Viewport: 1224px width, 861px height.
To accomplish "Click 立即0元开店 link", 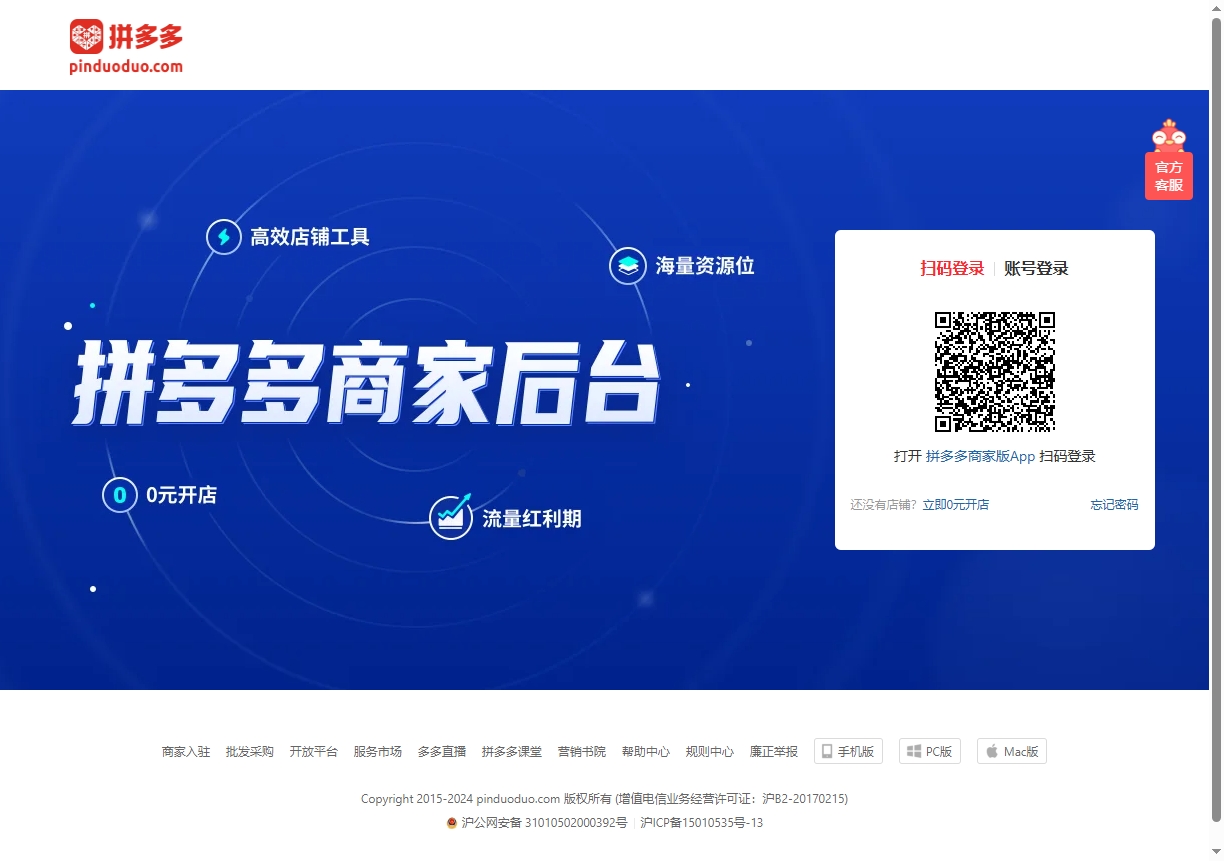I will point(955,505).
